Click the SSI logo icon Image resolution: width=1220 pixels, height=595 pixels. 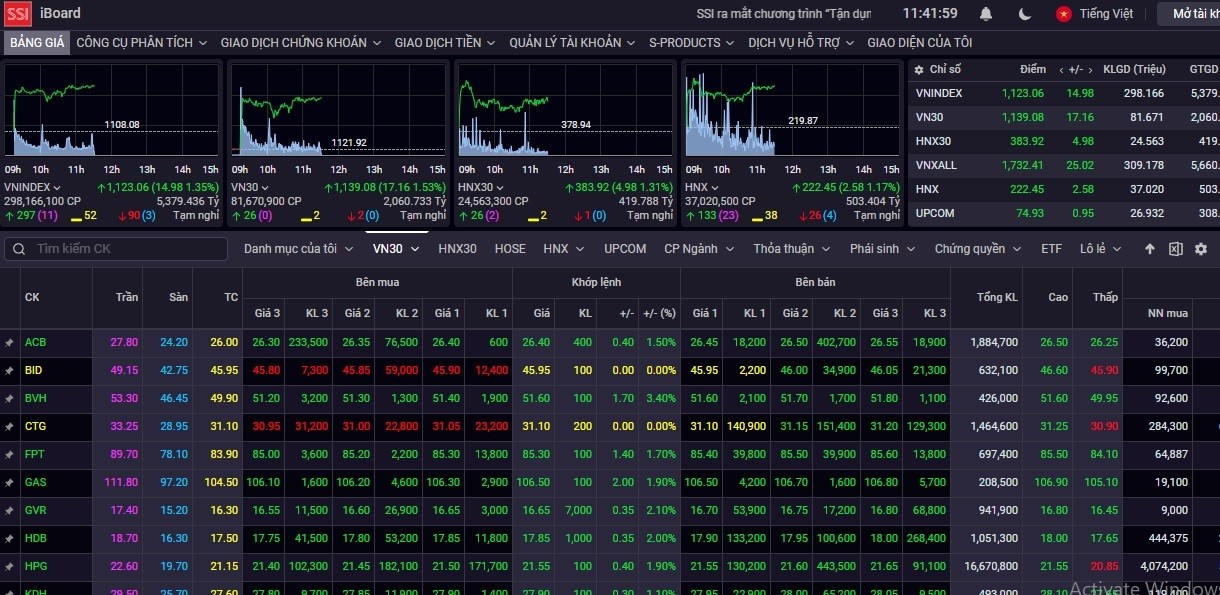click(x=18, y=14)
